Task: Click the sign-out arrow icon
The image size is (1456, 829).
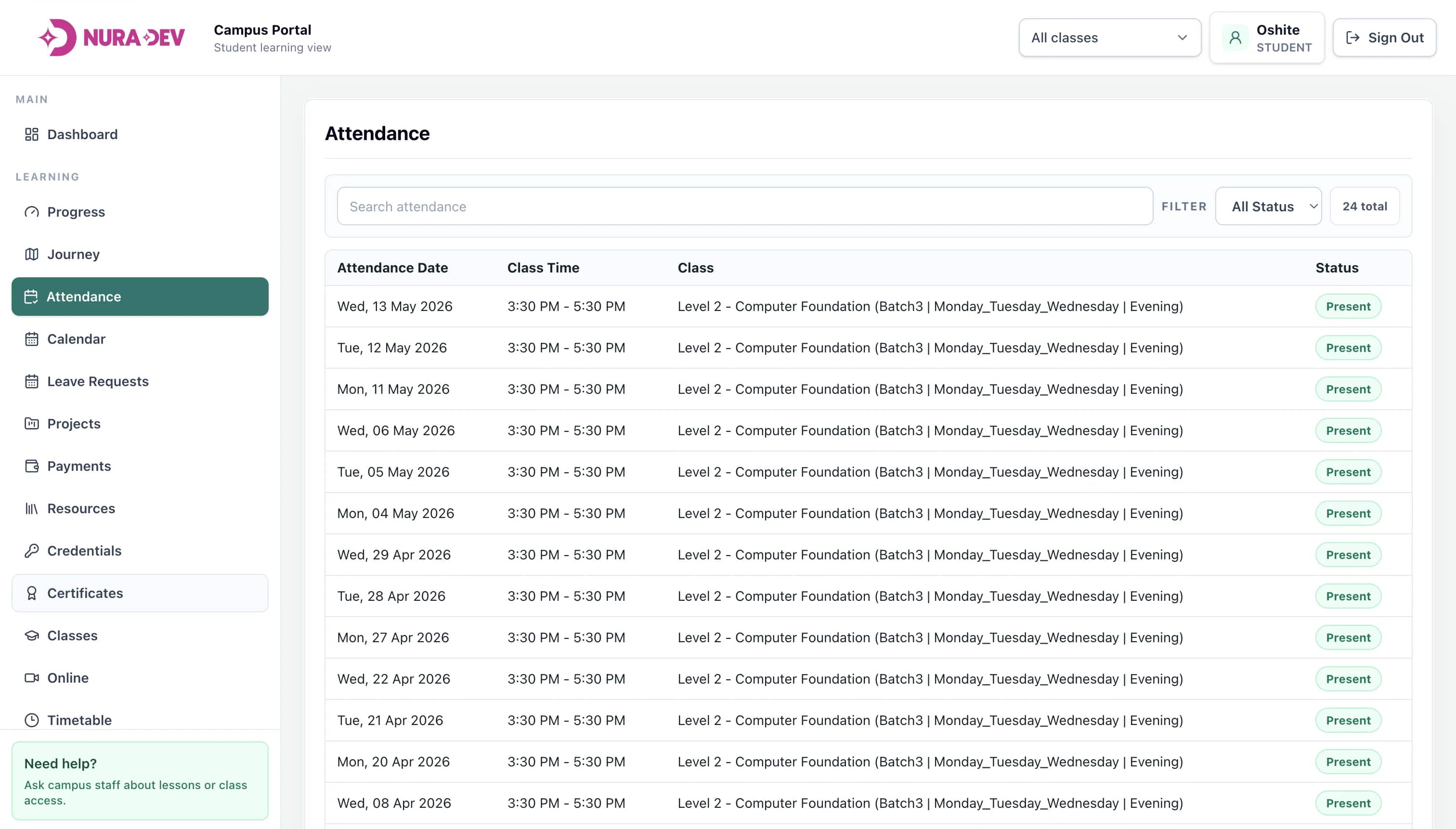Action: coord(1353,38)
